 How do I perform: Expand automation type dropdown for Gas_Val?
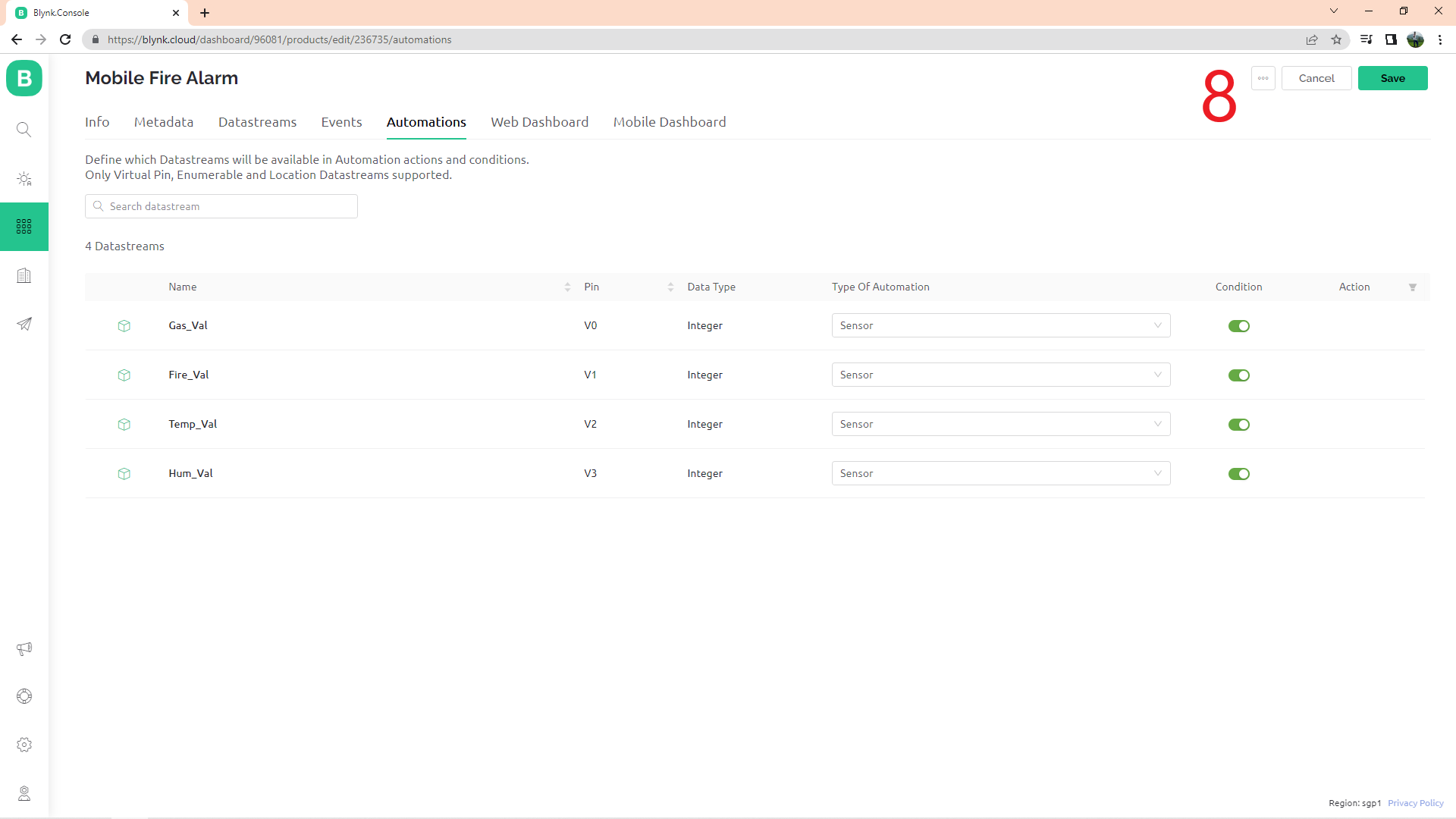(x=1000, y=325)
